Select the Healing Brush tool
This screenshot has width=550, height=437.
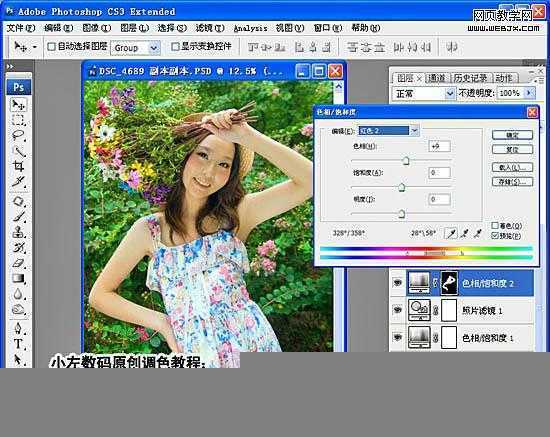19,202
